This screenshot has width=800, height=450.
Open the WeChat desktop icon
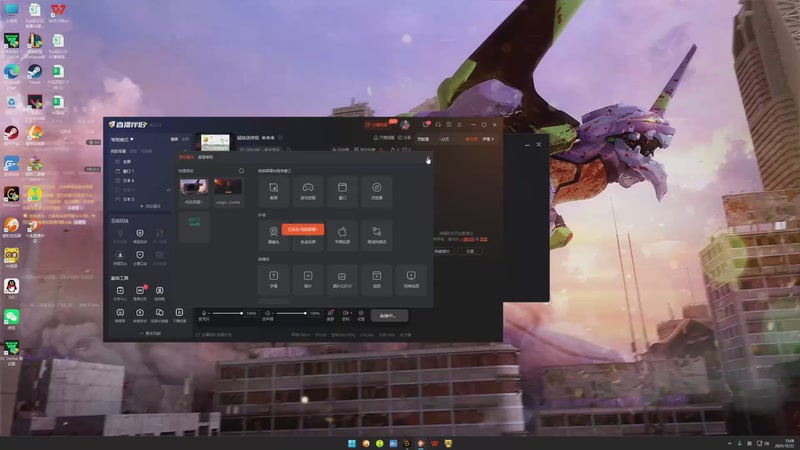11,319
